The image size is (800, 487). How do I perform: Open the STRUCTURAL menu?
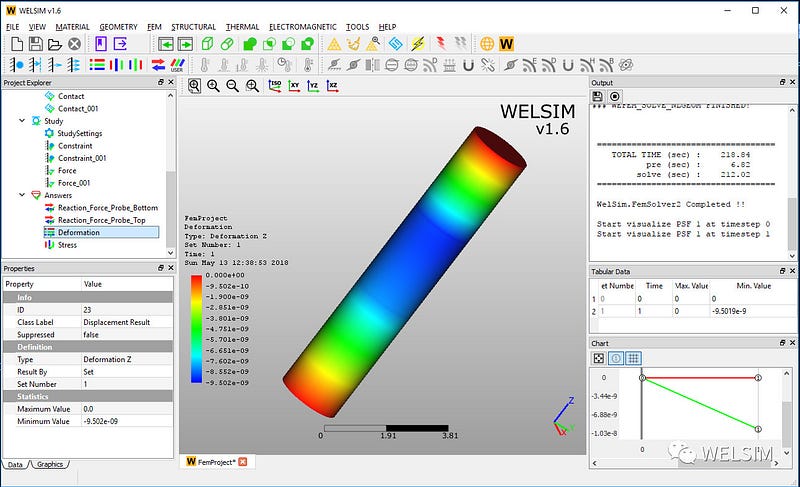pyautogui.click(x=193, y=27)
